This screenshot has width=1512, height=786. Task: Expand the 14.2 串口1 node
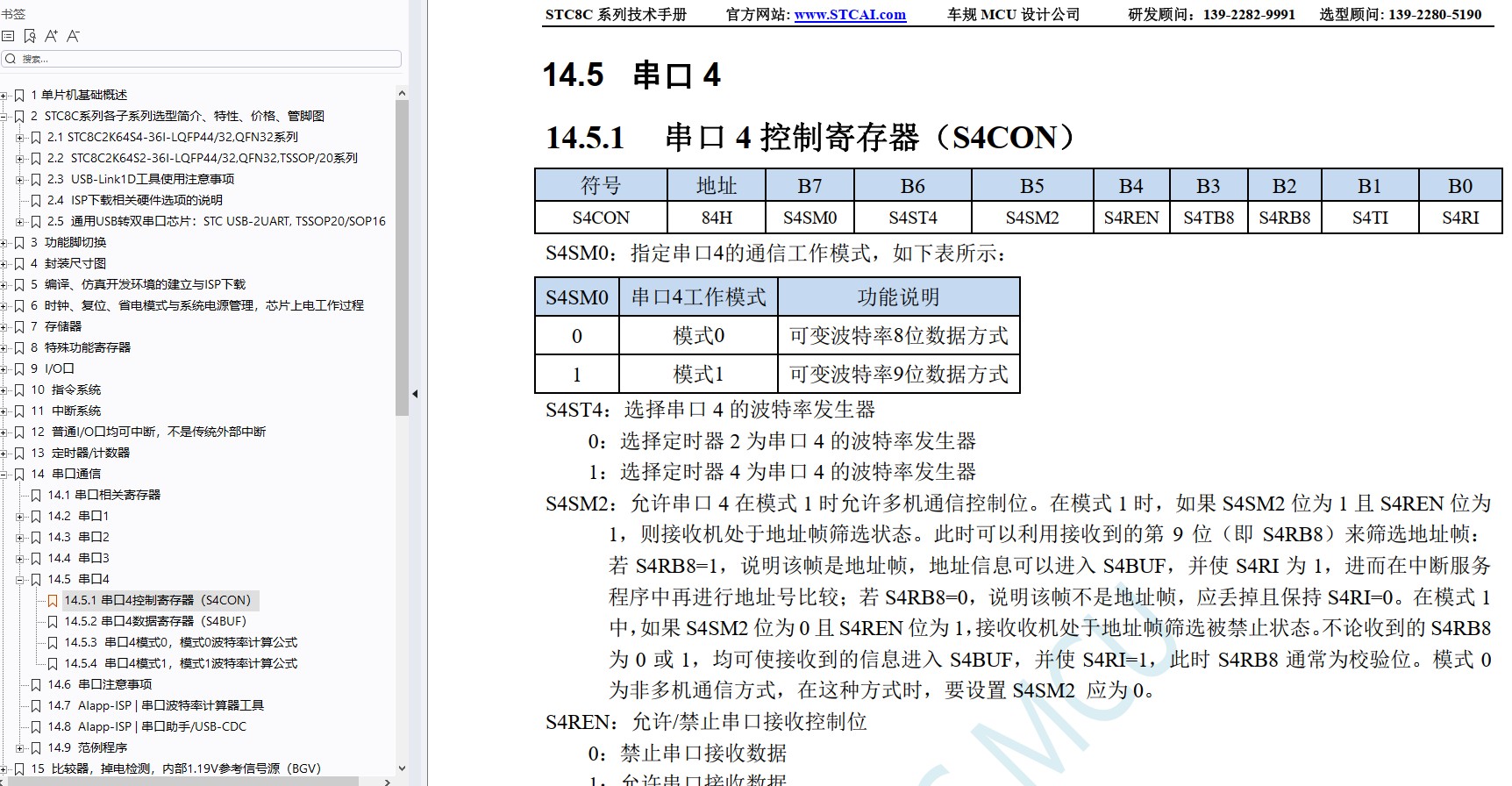[x=21, y=516]
